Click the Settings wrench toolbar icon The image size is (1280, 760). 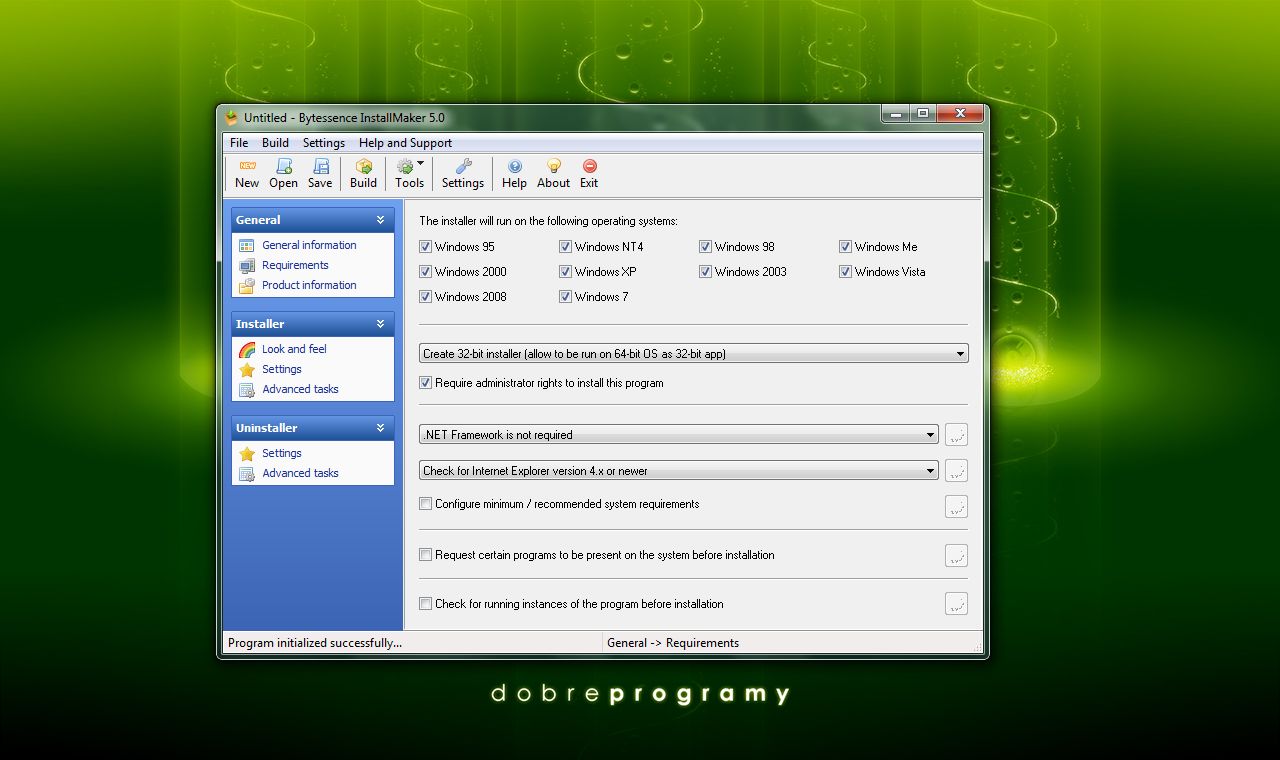463,166
